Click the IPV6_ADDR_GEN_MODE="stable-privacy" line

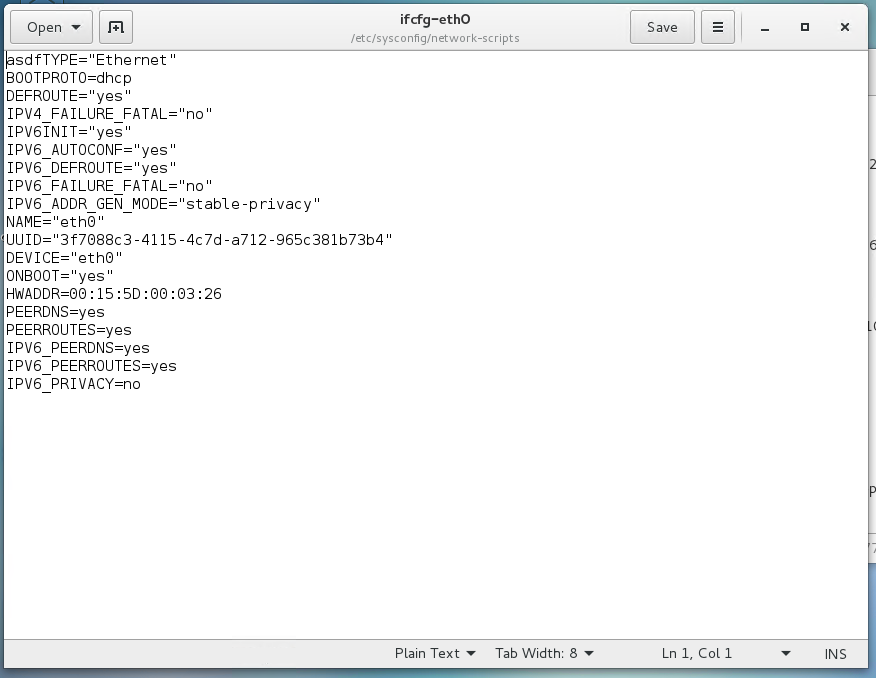163,204
